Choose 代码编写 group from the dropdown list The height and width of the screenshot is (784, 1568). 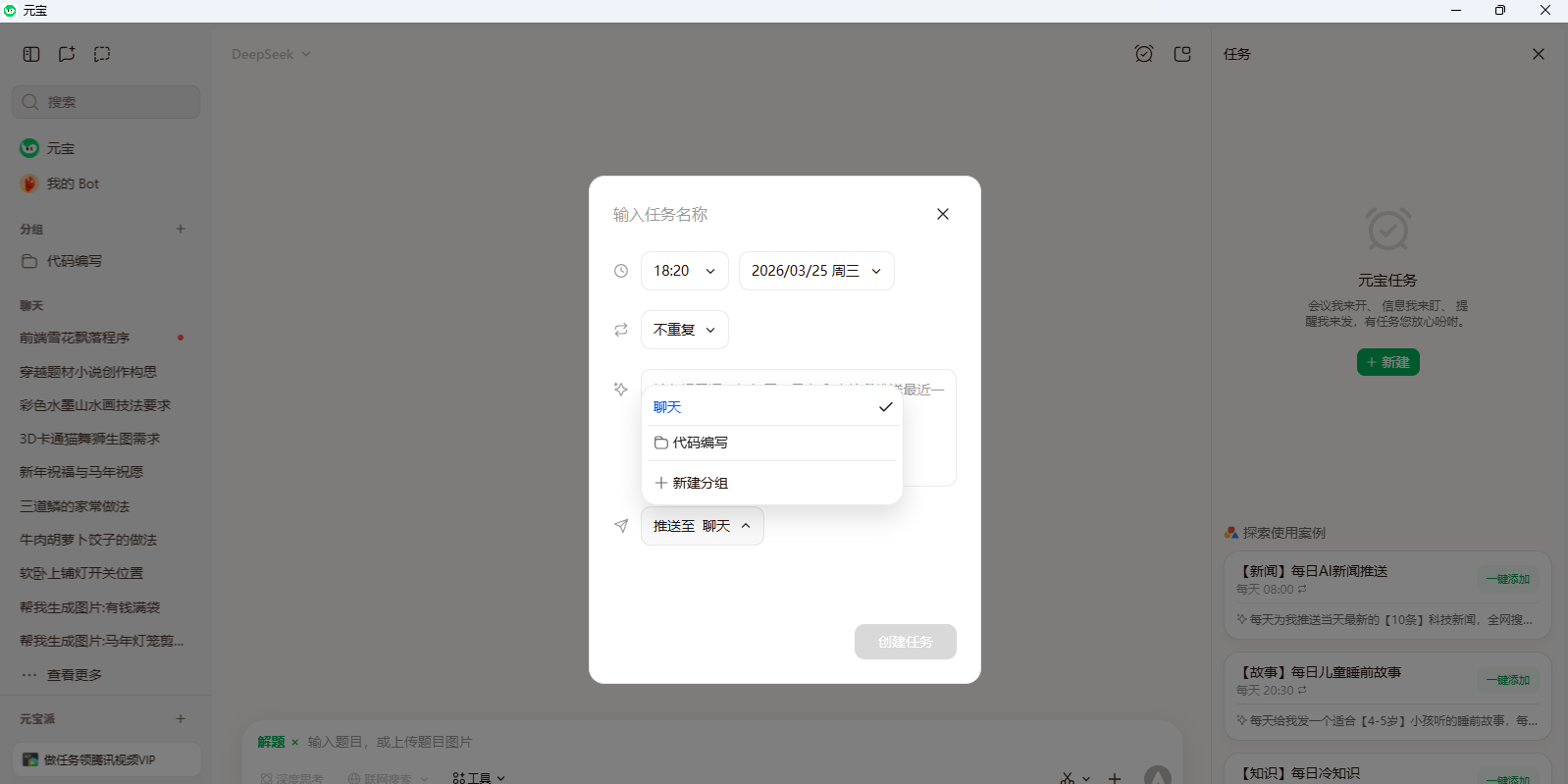coord(771,443)
